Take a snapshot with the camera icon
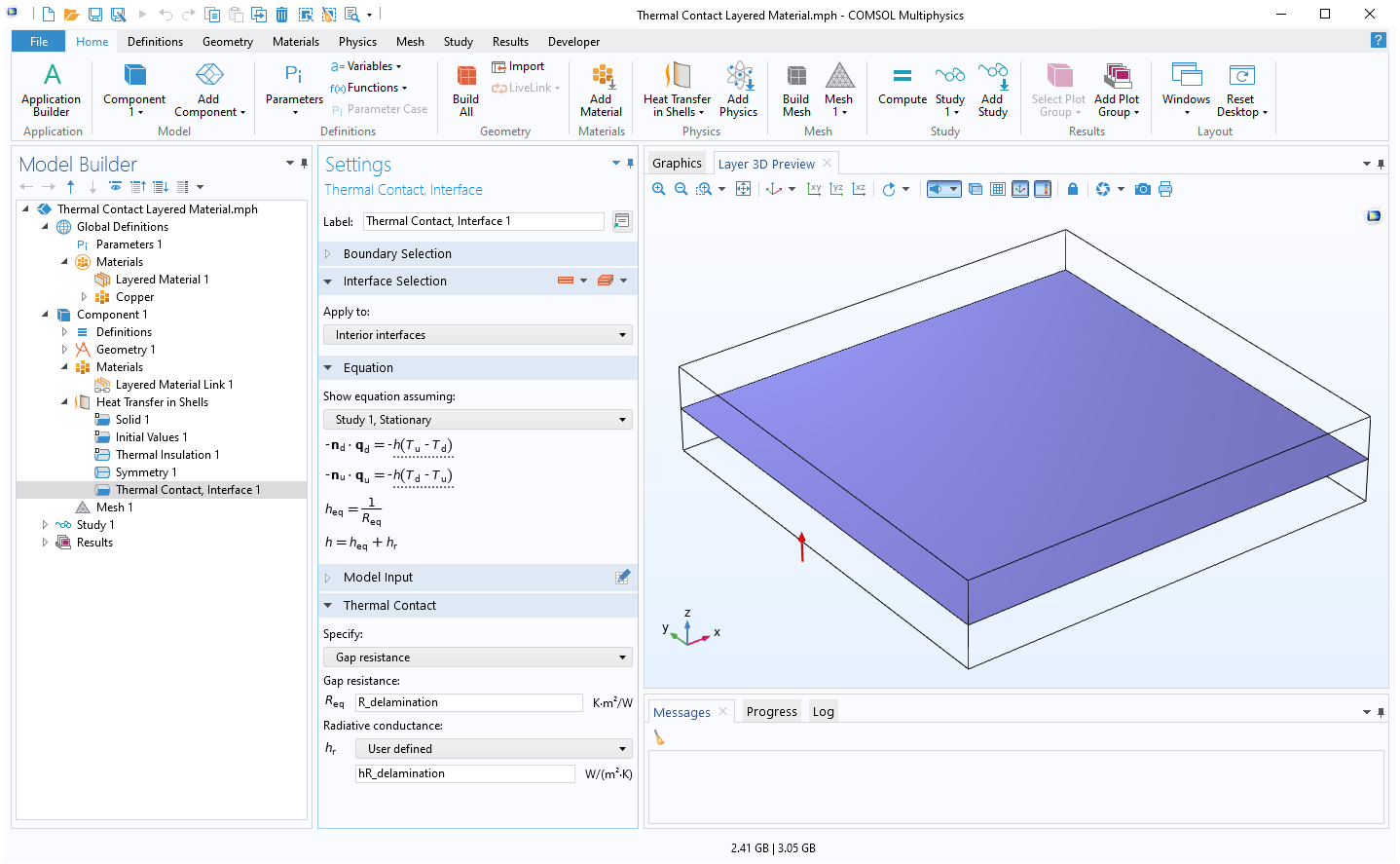1400x864 pixels. [1143, 189]
